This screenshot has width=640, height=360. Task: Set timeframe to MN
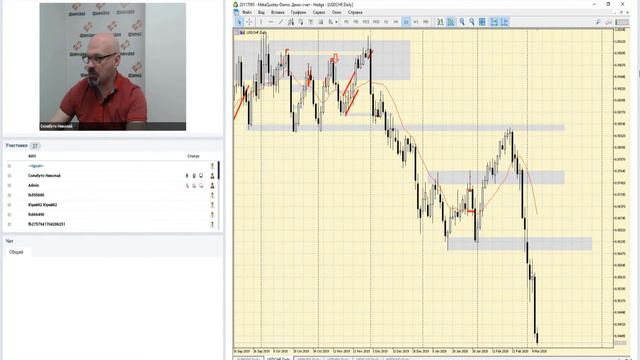click(426, 22)
